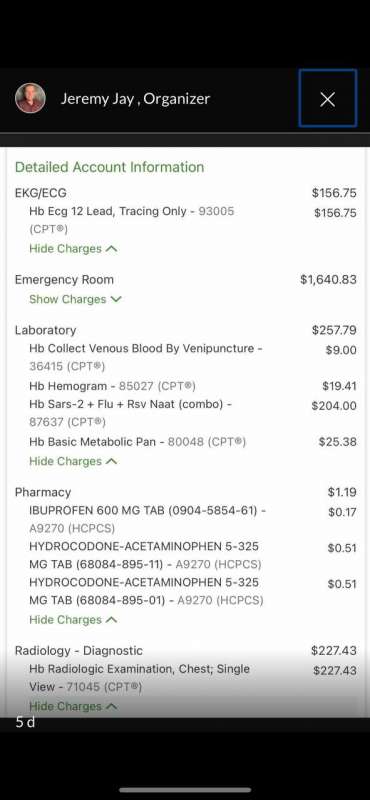The height and width of the screenshot is (800, 370).
Task: Click up chevron in Laboratory section
Action: pos(112,461)
